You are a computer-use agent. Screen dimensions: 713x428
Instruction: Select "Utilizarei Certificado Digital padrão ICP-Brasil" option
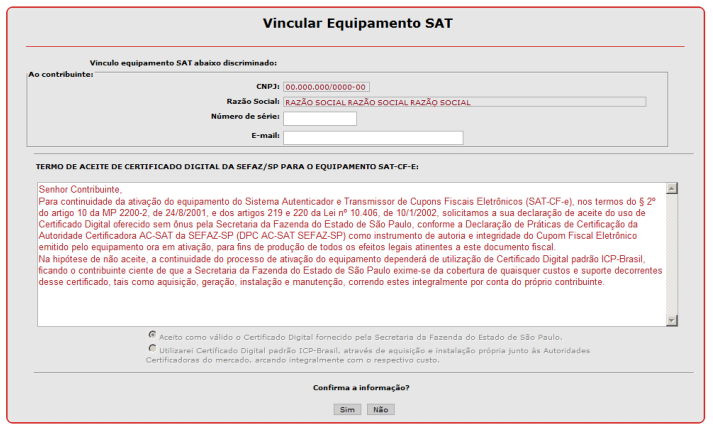152,348
